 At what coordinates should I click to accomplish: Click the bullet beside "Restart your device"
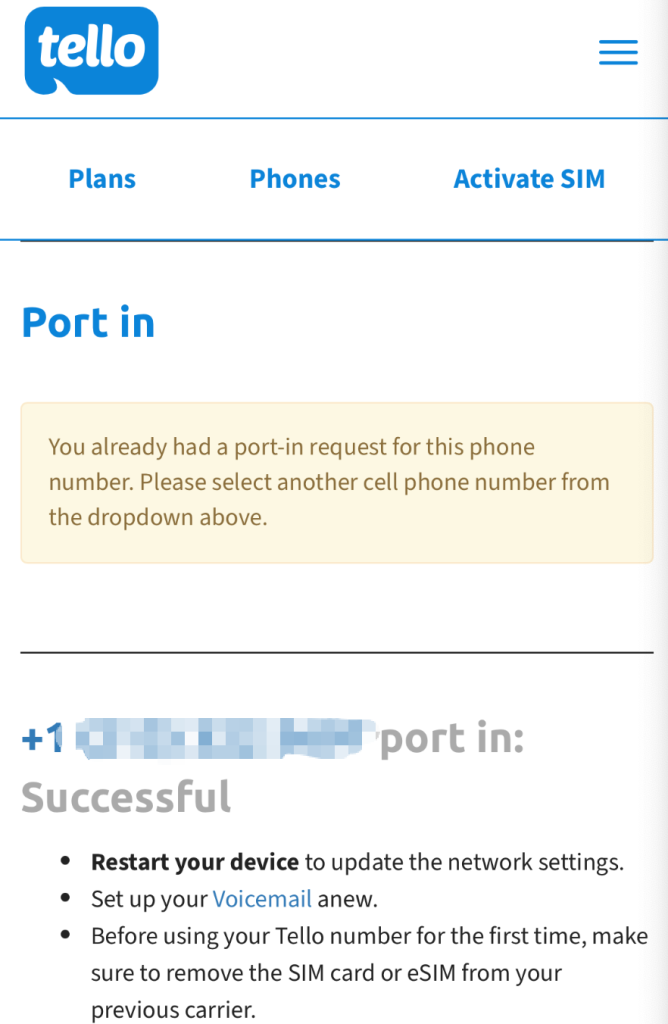65,861
